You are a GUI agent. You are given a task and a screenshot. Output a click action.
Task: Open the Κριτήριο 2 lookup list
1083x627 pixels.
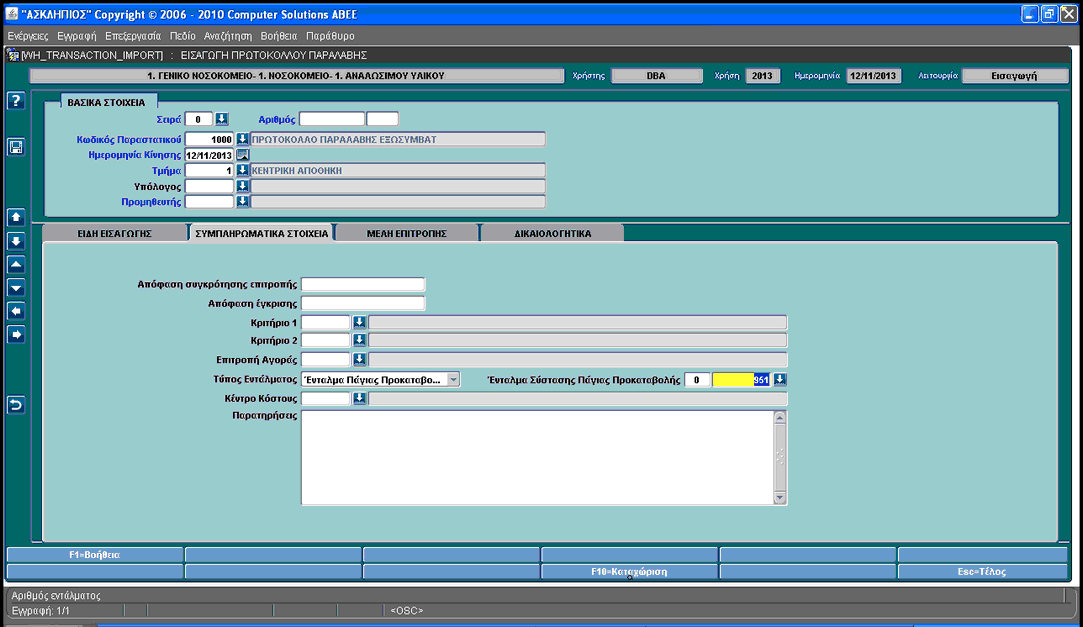click(359, 340)
